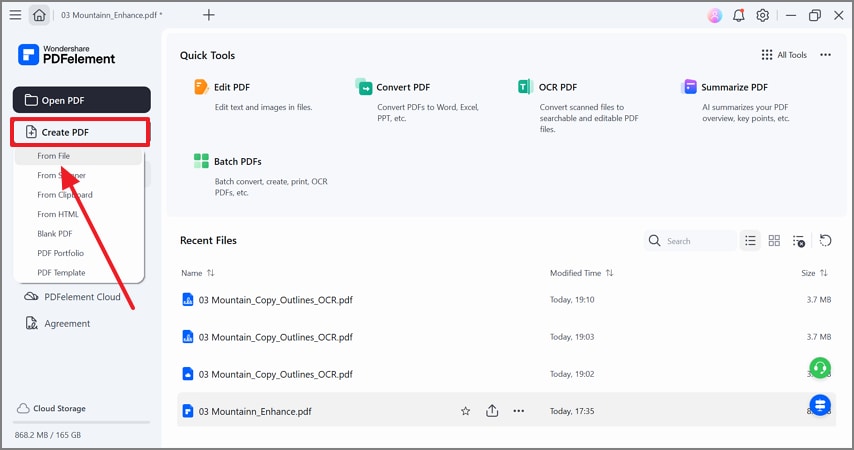Open blue floating assistant button
Screen dimensions: 854x450
point(820,405)
